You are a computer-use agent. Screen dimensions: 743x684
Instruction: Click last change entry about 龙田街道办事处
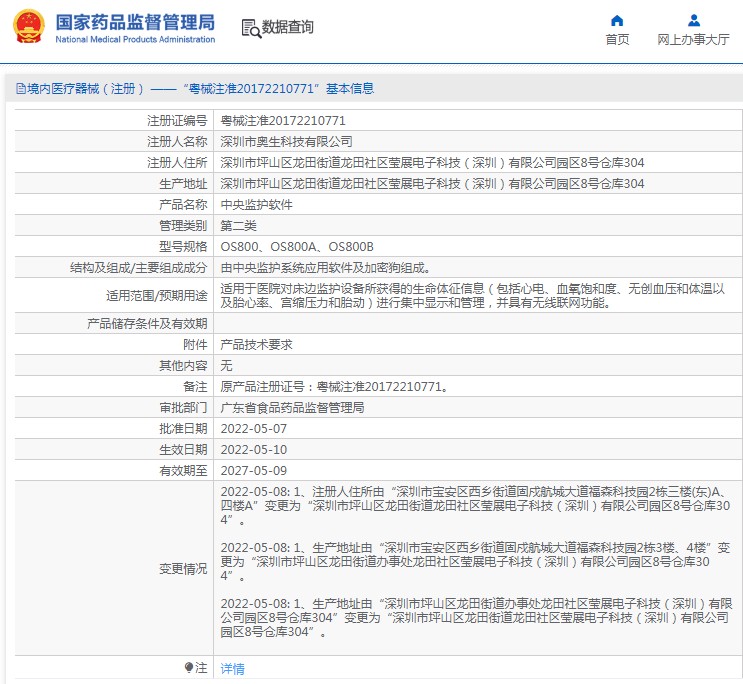[476, 618]
